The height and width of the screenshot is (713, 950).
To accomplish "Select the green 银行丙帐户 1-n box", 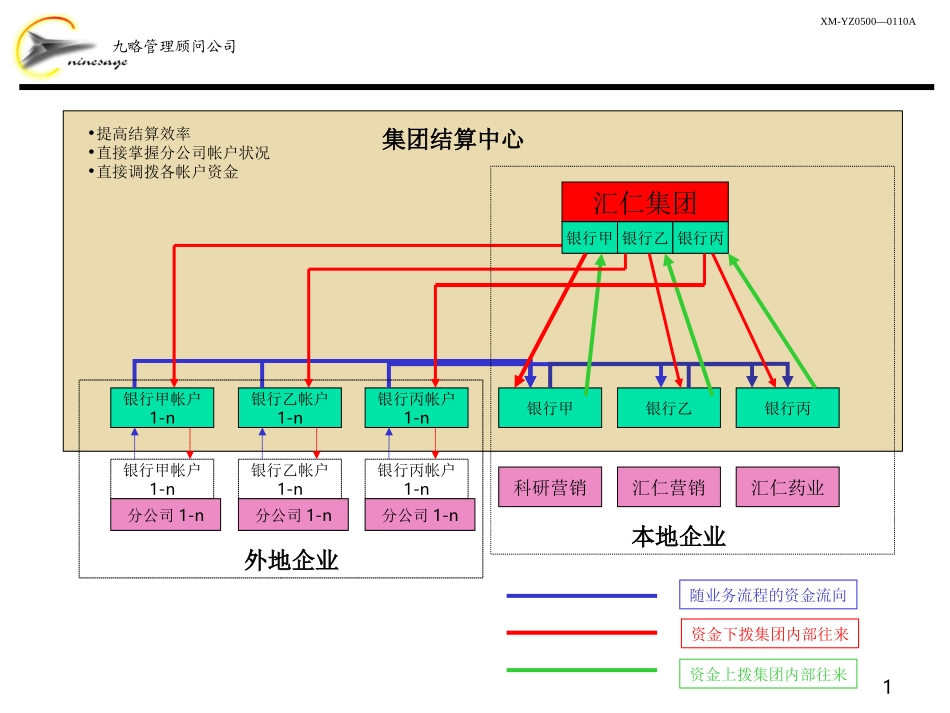I will [416, 408].
